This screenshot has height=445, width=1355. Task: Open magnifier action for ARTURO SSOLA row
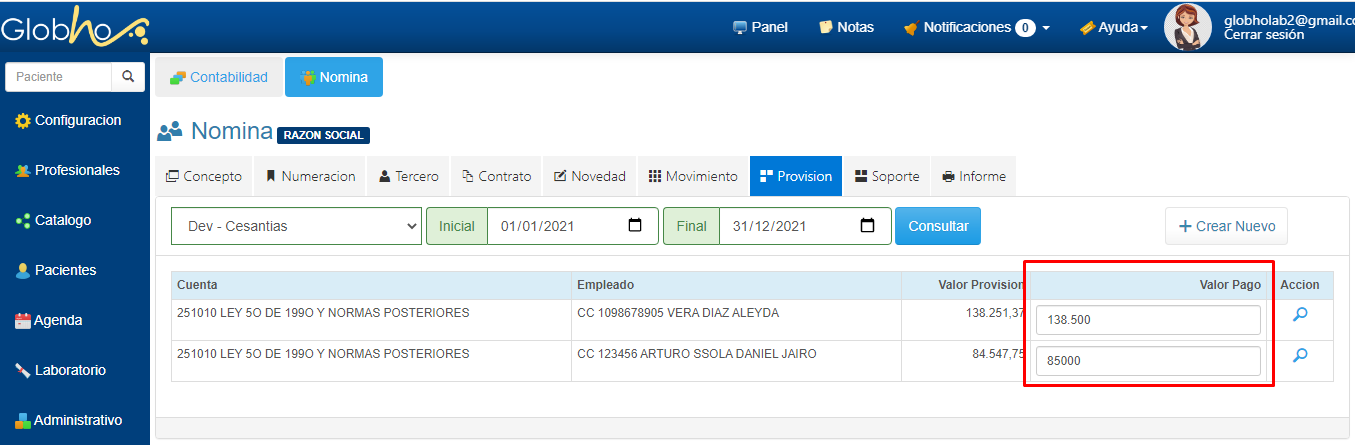(1300, 355)
